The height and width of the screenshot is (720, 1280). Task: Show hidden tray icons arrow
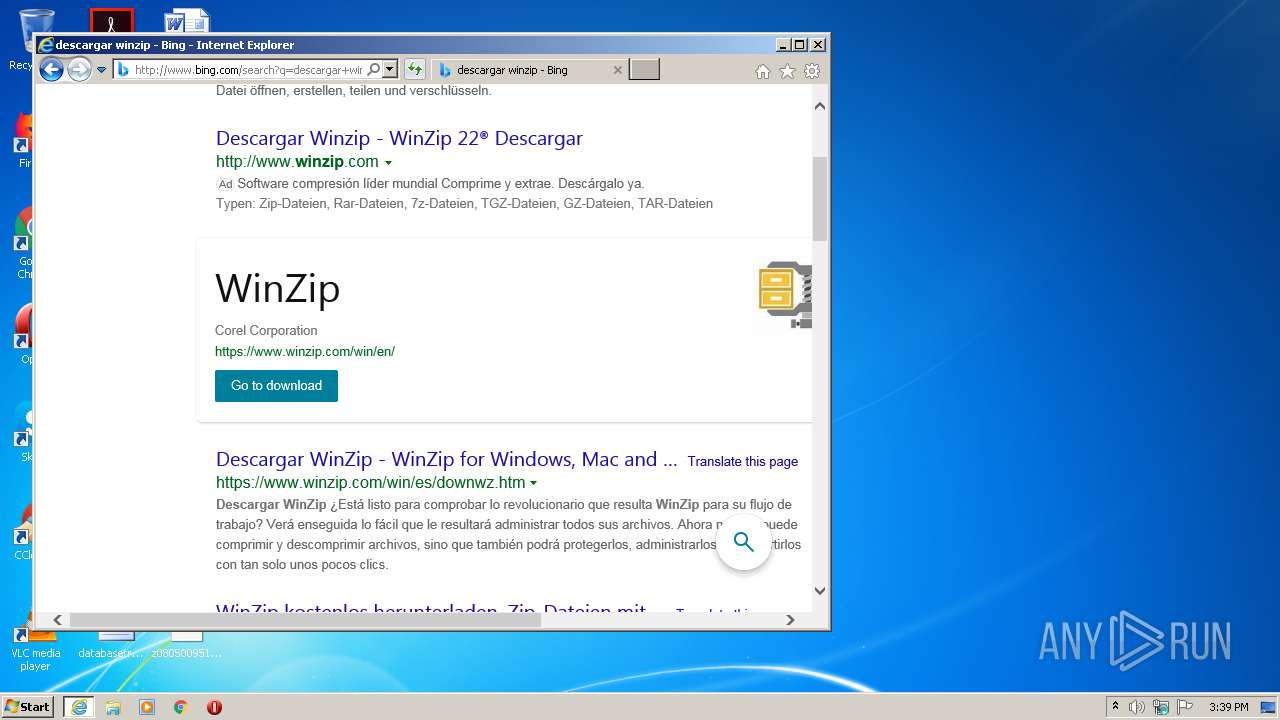point(1115,707)
